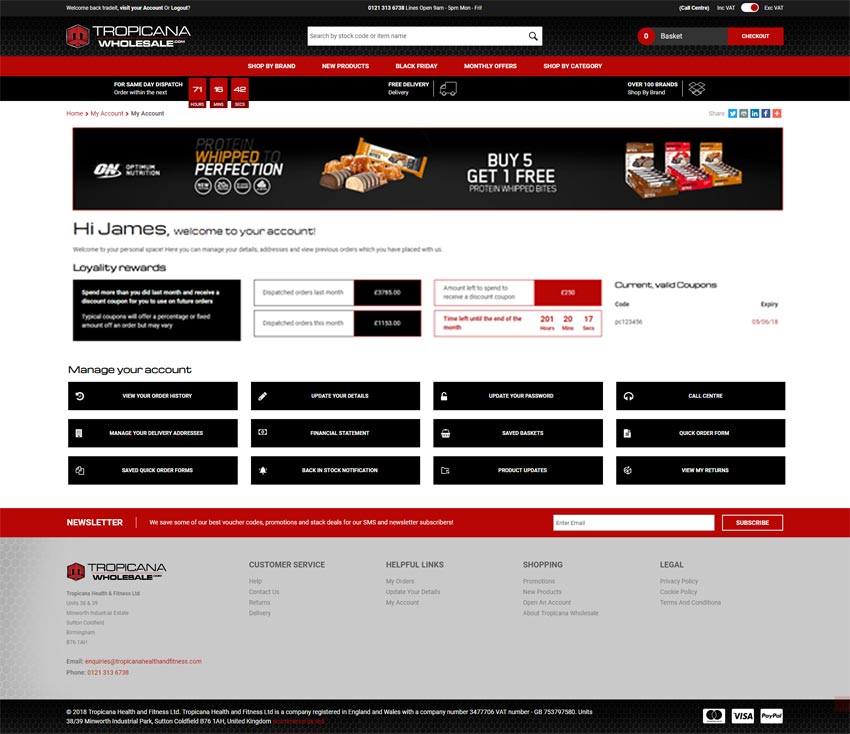
Task: Open Shop By Category menu
Action: pyautogui.click(x=572, y=66)
